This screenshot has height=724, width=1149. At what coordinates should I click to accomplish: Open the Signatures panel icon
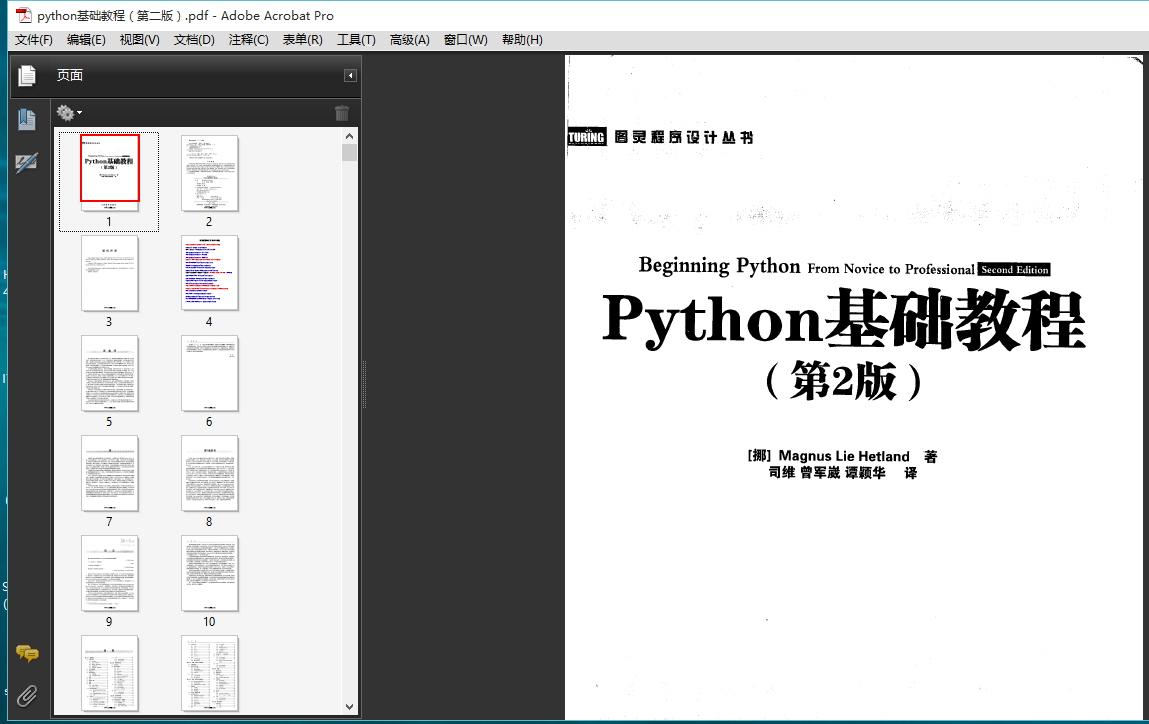pos(27,163)
